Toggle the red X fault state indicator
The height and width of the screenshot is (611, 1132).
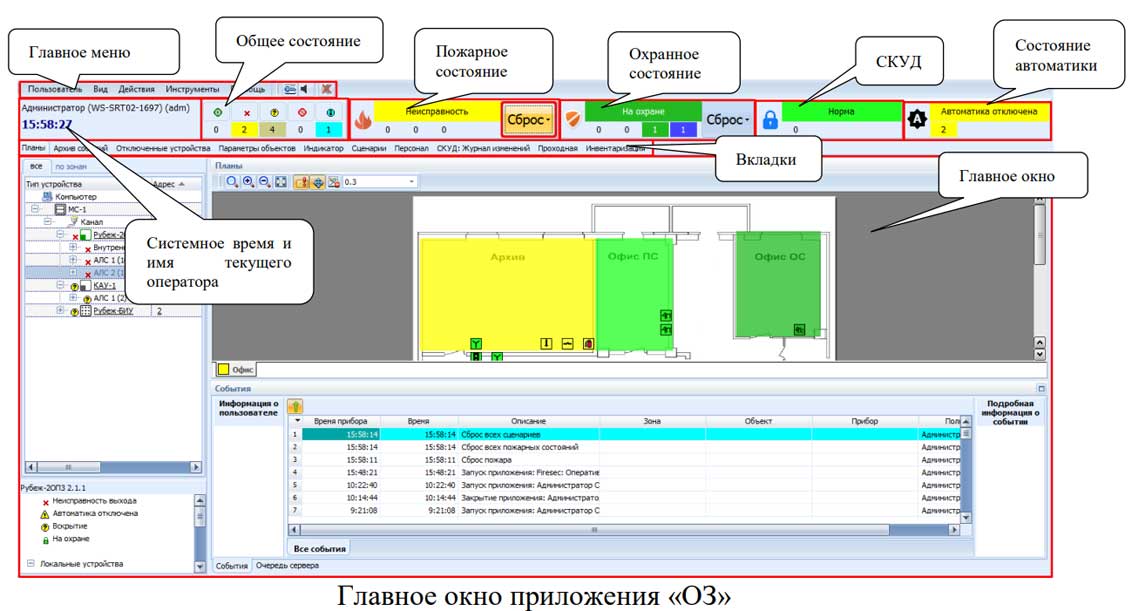tap(247, 112)
